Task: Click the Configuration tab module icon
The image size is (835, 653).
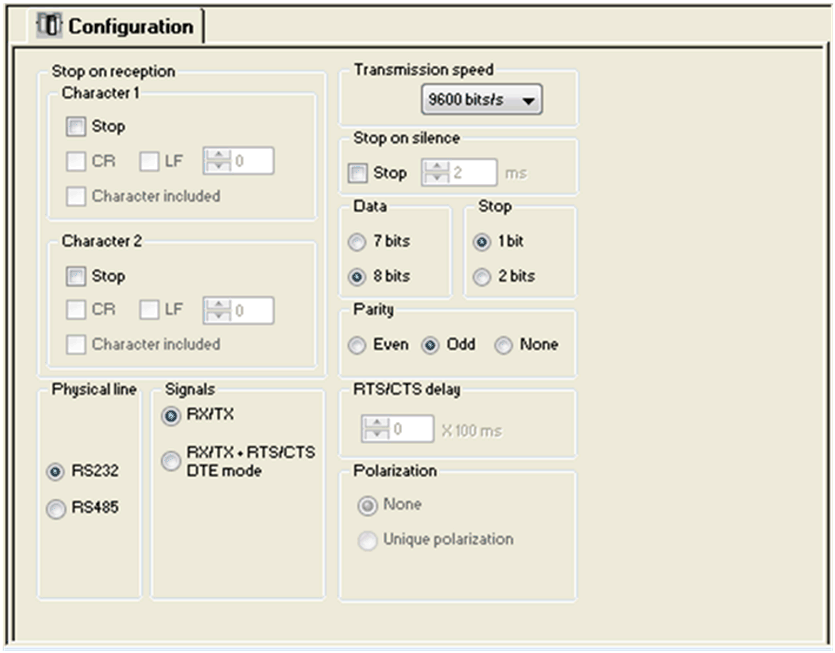Action: coord(49,25)
